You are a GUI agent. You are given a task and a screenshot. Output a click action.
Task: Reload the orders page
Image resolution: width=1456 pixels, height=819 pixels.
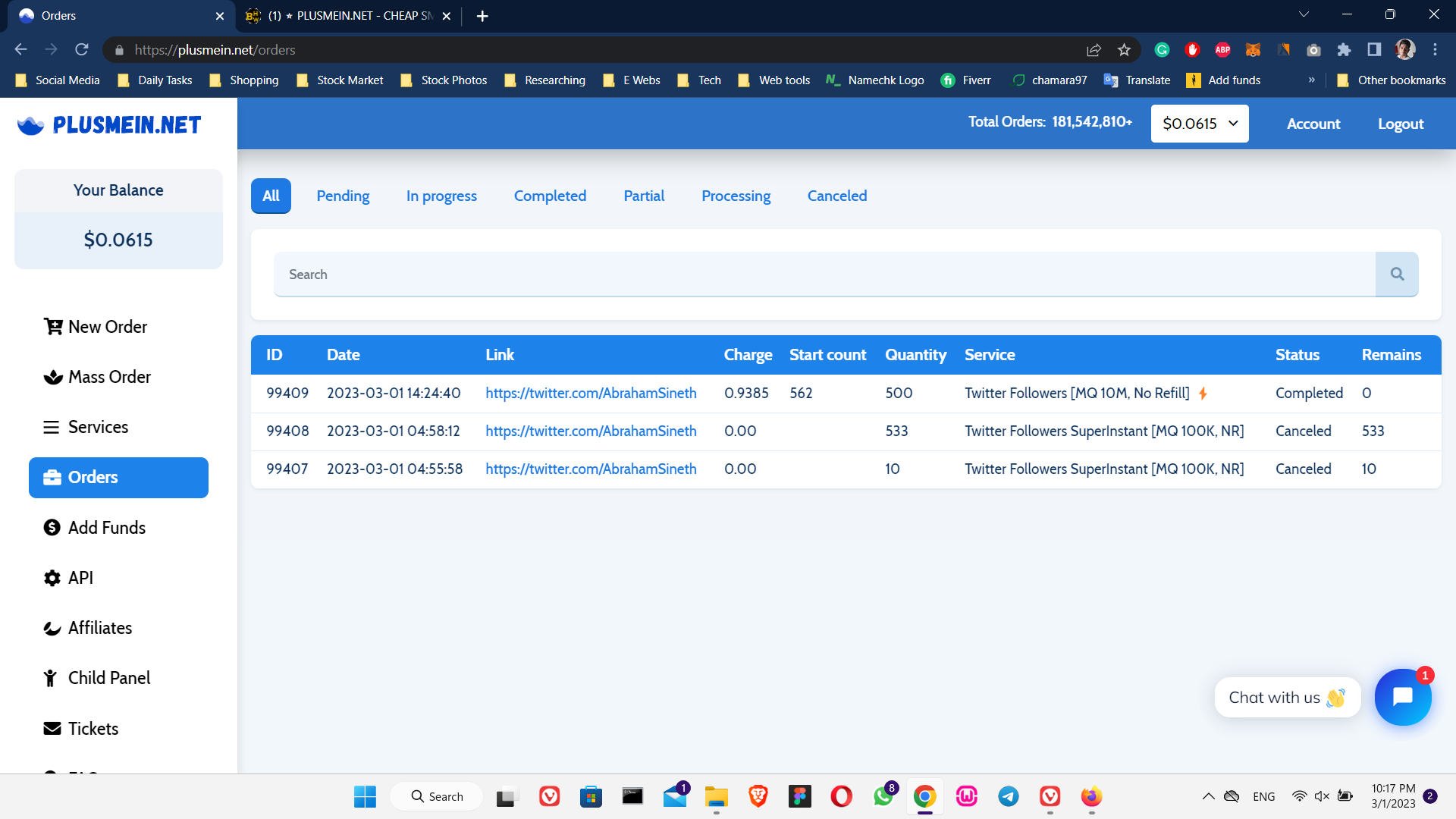[x=82, y=50]
